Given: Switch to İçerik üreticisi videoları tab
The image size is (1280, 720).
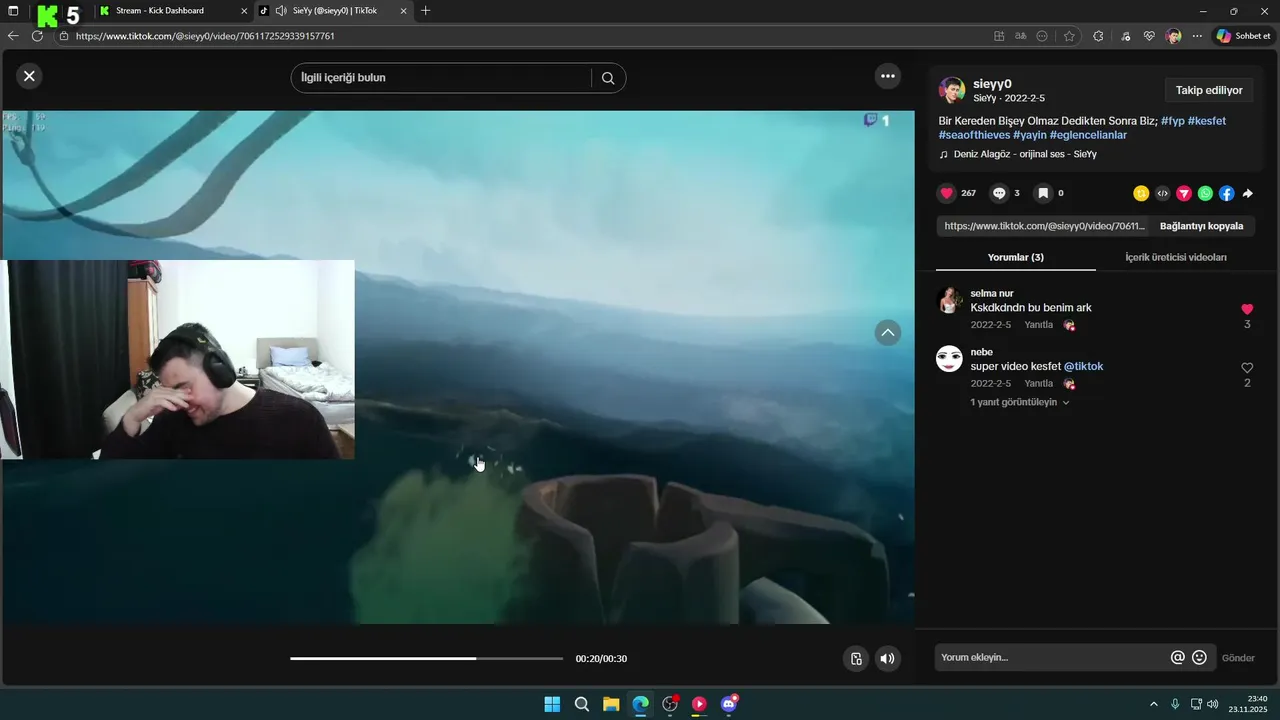Looking at the screenshot, I should 1176,257.
